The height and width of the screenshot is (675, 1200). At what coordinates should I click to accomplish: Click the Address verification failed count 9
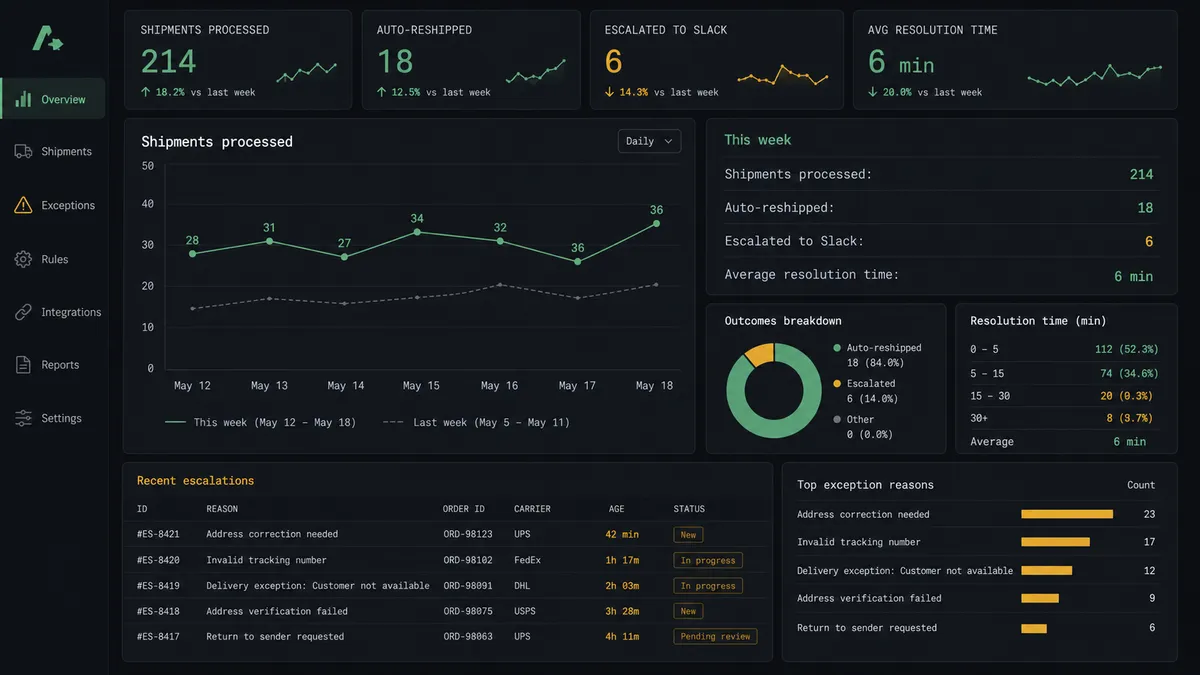pos(1152,598)
